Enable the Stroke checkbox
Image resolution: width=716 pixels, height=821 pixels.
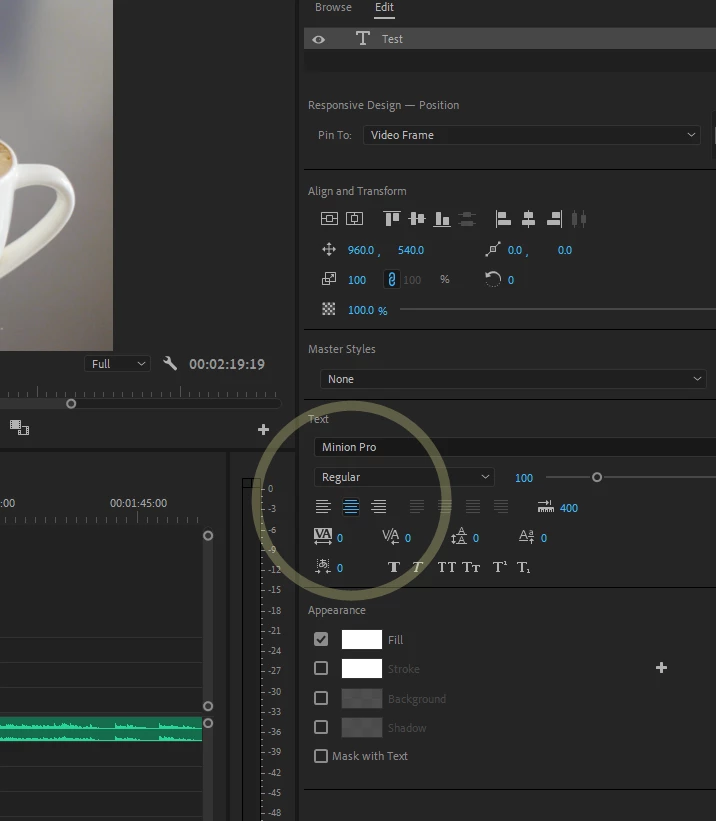click(321, 669)
